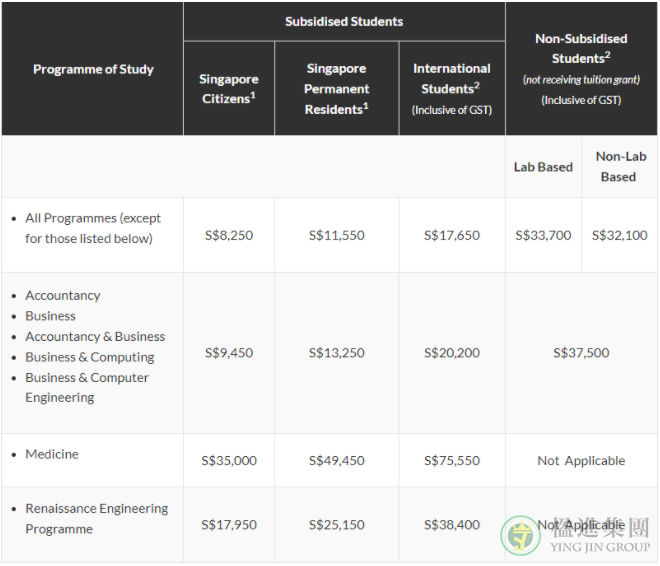Click the S$33,700 lab based fee
The image size is (660, 566).
point(543,235)
